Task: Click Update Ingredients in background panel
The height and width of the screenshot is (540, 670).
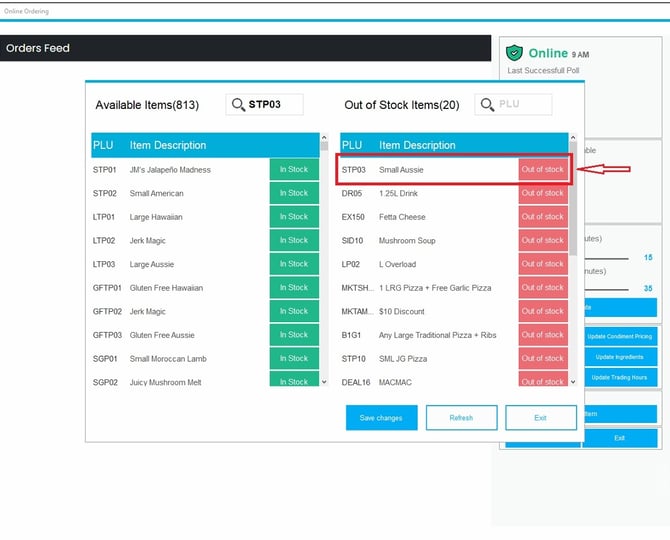Action: pos(620,357)
